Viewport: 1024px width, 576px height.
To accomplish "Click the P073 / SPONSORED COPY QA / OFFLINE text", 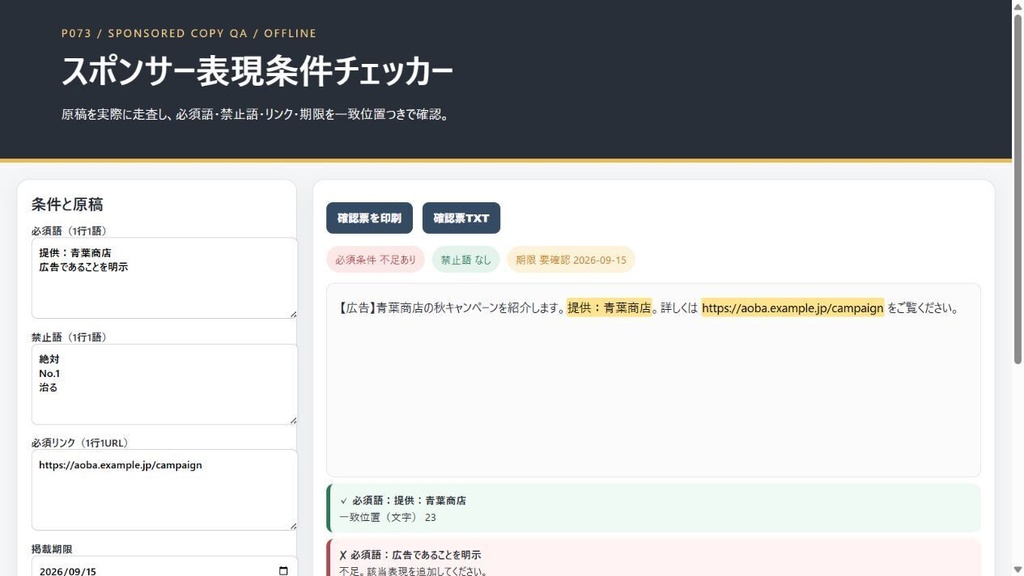I will point(189,33).
